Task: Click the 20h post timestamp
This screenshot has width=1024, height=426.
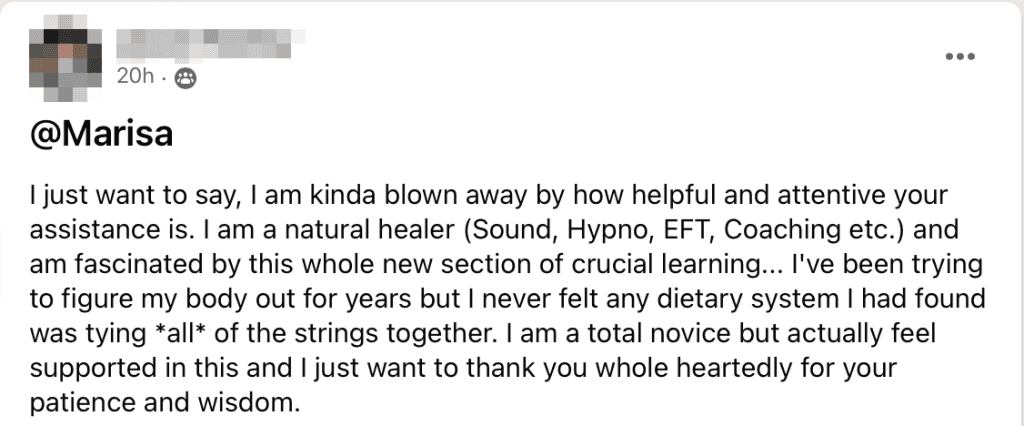Action: pos(135,77)
